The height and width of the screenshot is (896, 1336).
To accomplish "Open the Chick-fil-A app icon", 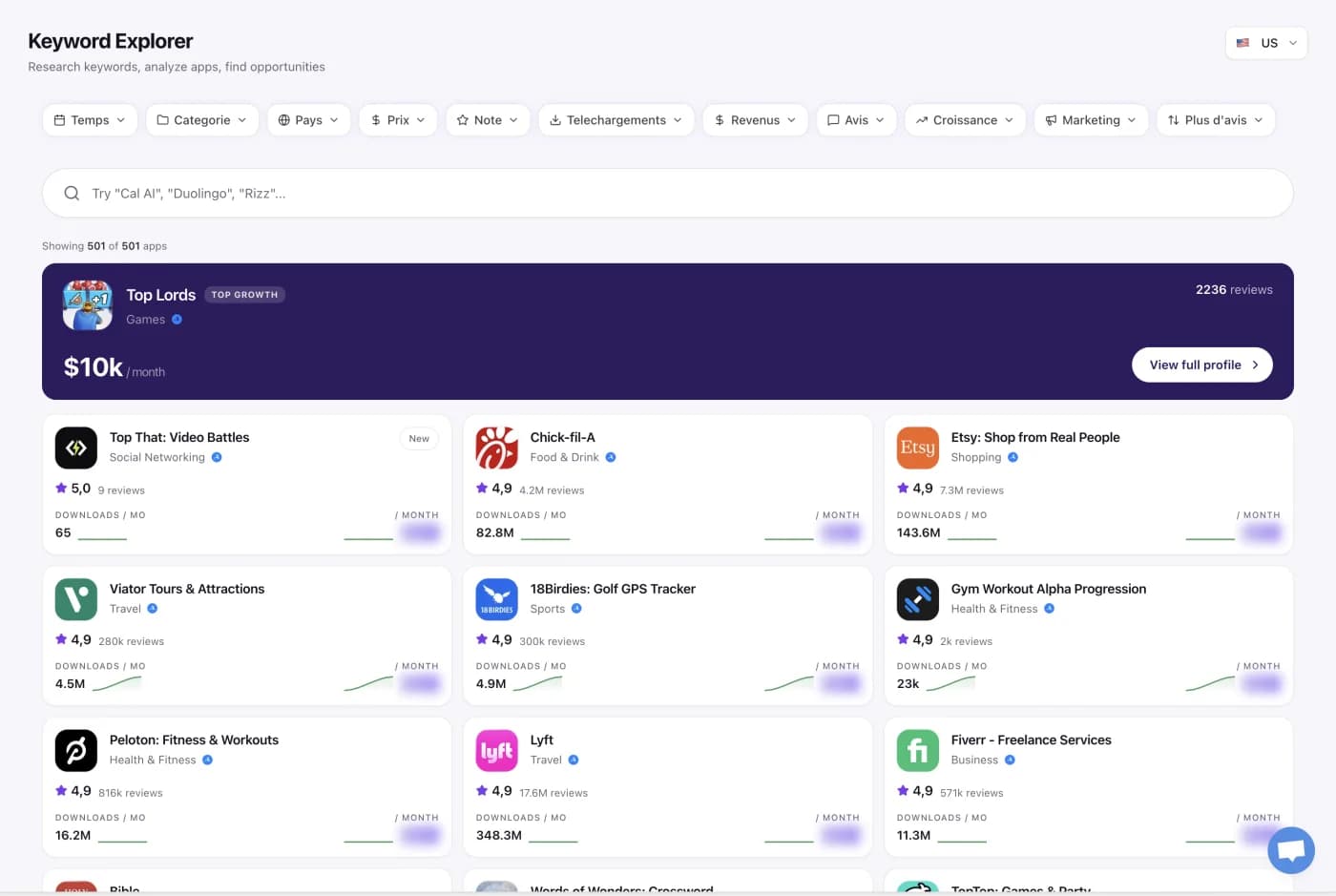I will pos(497,448).
